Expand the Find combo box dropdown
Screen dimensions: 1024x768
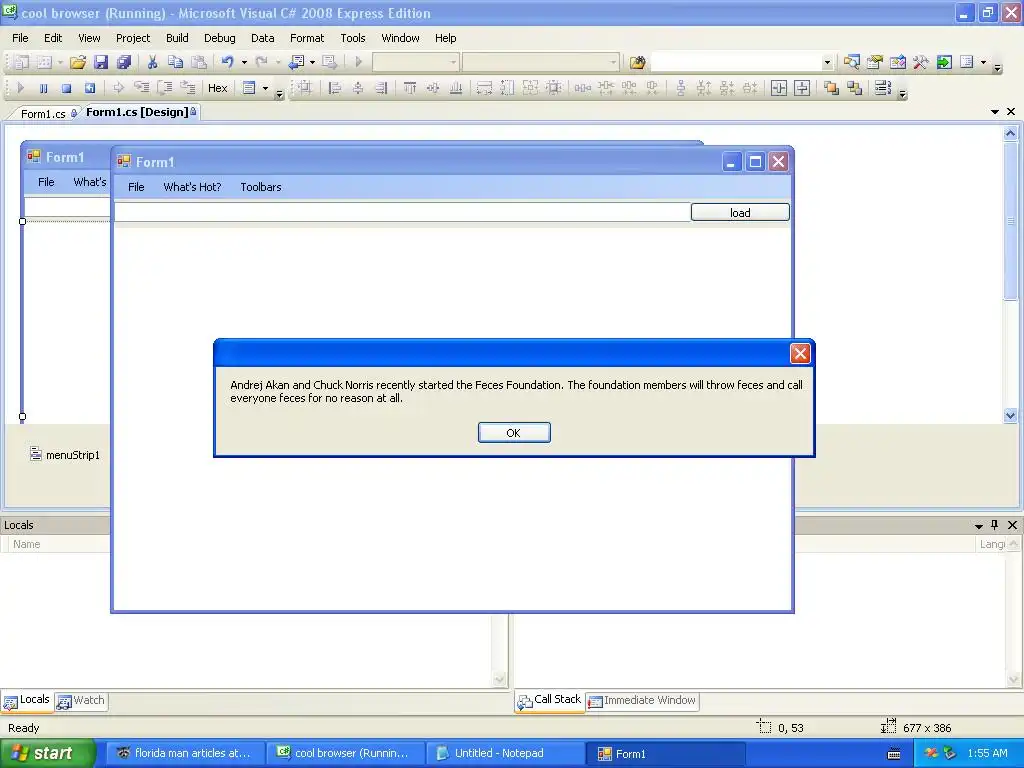pos(827,63)
